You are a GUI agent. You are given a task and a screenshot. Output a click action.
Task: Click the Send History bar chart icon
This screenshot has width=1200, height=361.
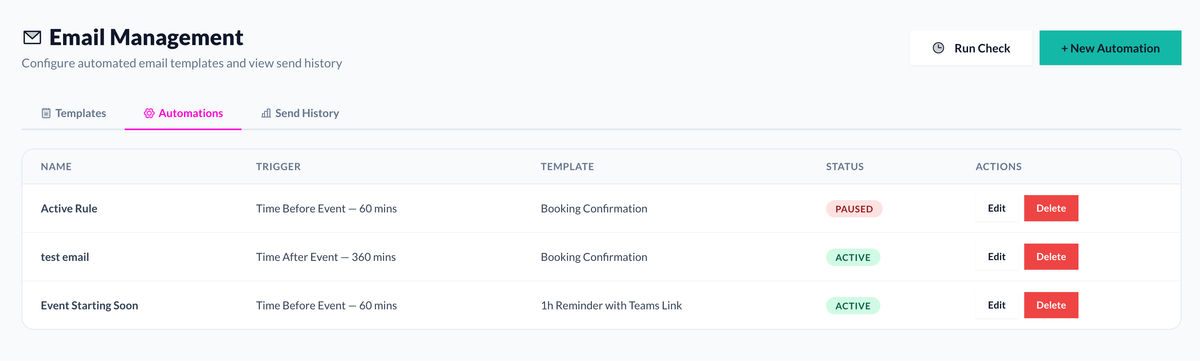pos(266,113)
